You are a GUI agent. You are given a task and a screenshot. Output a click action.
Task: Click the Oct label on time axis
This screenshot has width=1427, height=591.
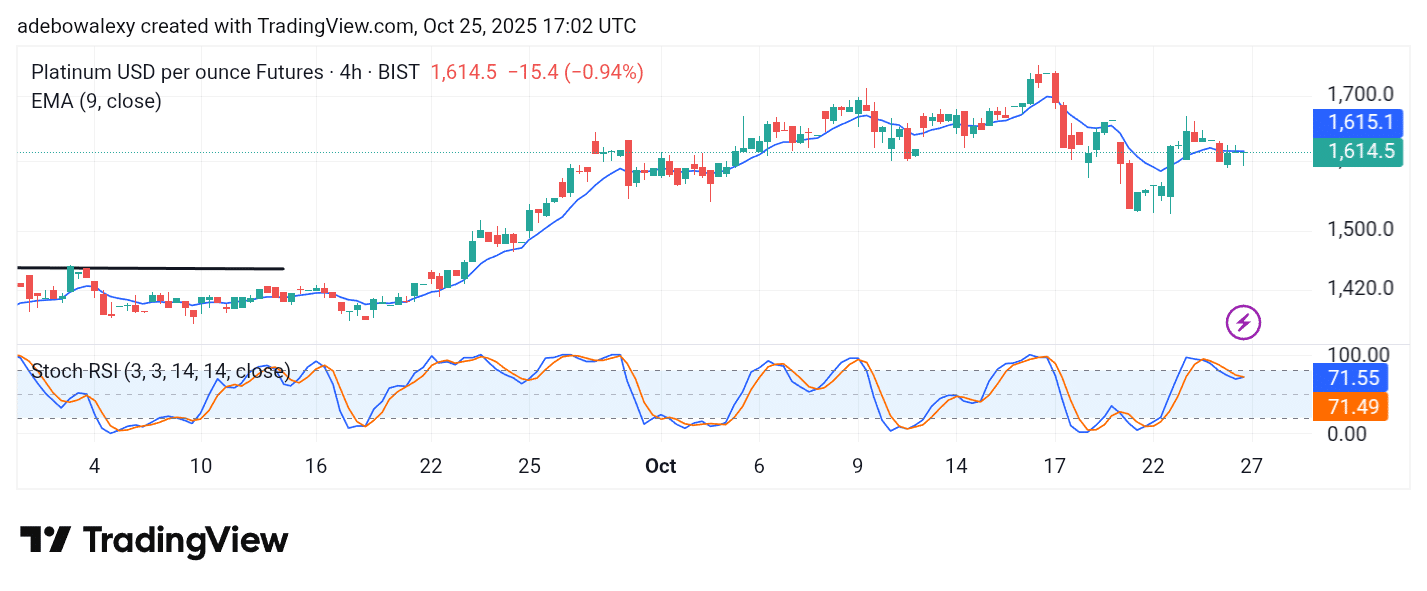pyautogui.click(x=660, y=466)
